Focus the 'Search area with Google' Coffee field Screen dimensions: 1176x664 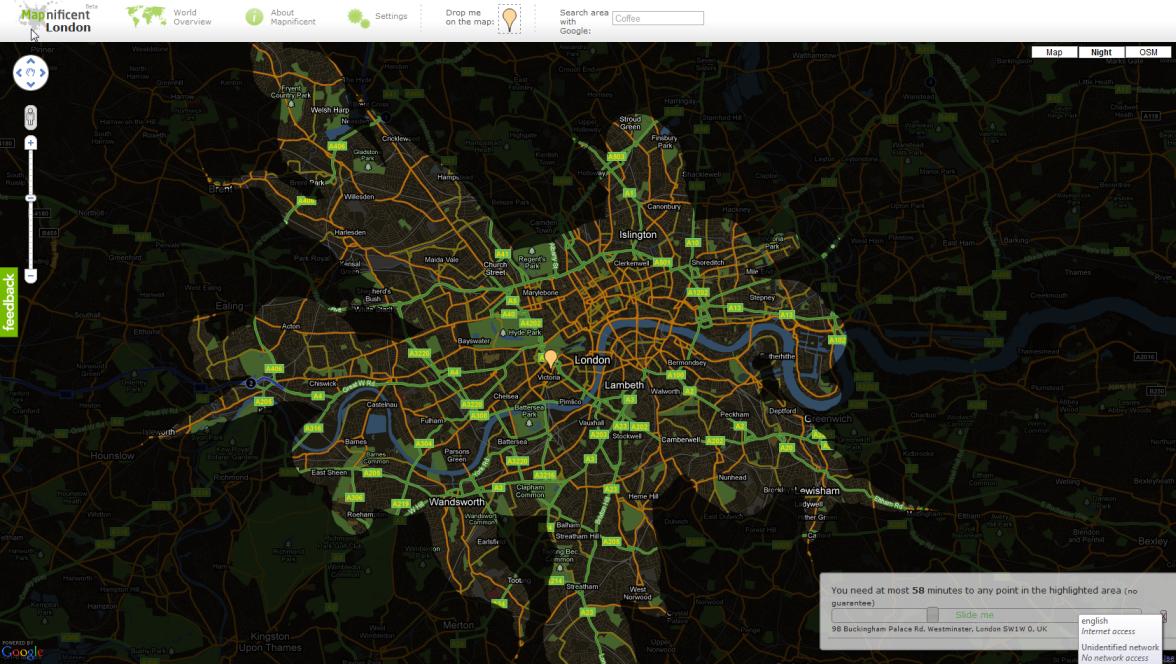(x=658, y=18)
